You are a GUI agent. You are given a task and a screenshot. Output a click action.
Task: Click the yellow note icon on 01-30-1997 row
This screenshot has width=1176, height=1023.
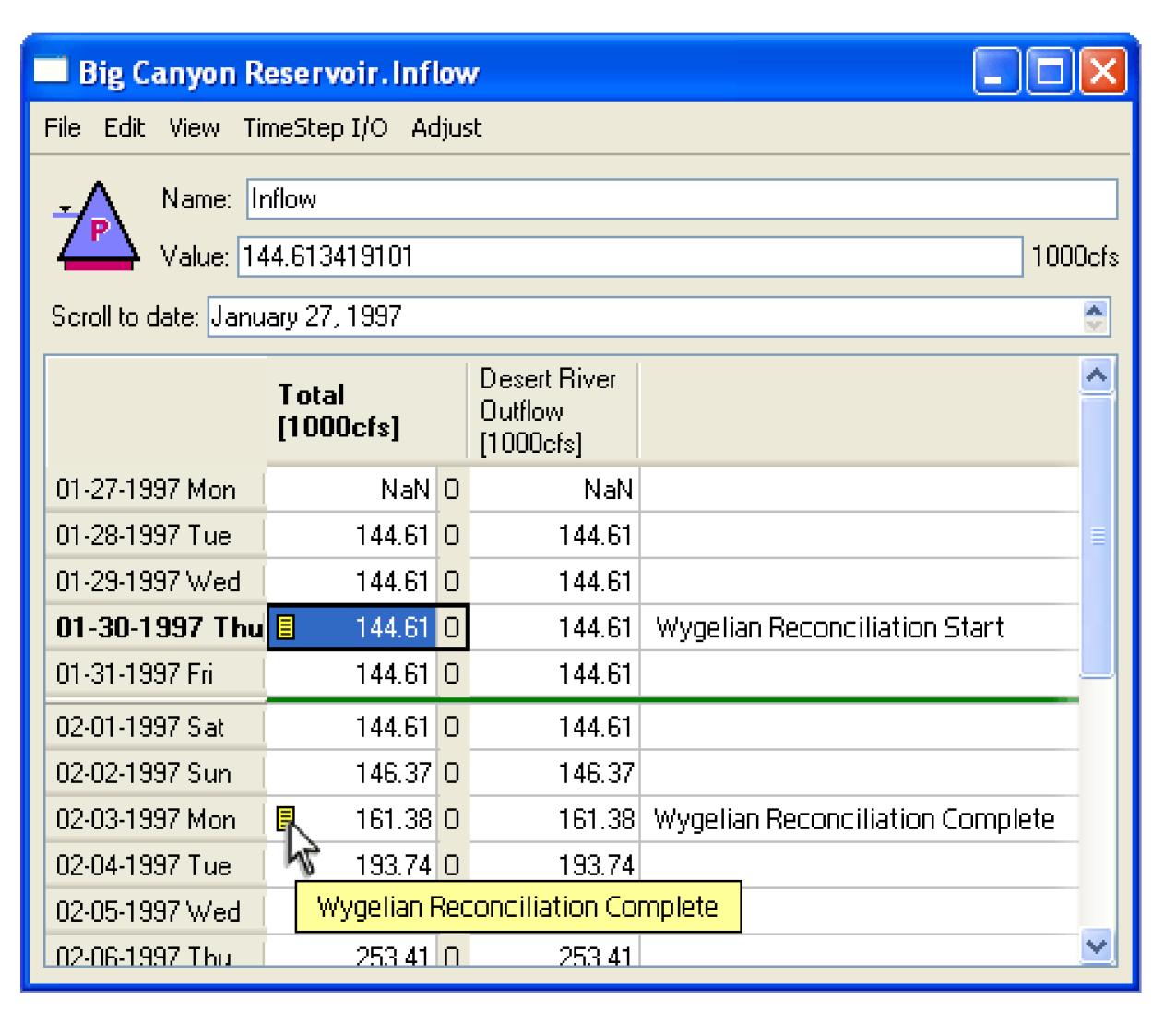286,627
